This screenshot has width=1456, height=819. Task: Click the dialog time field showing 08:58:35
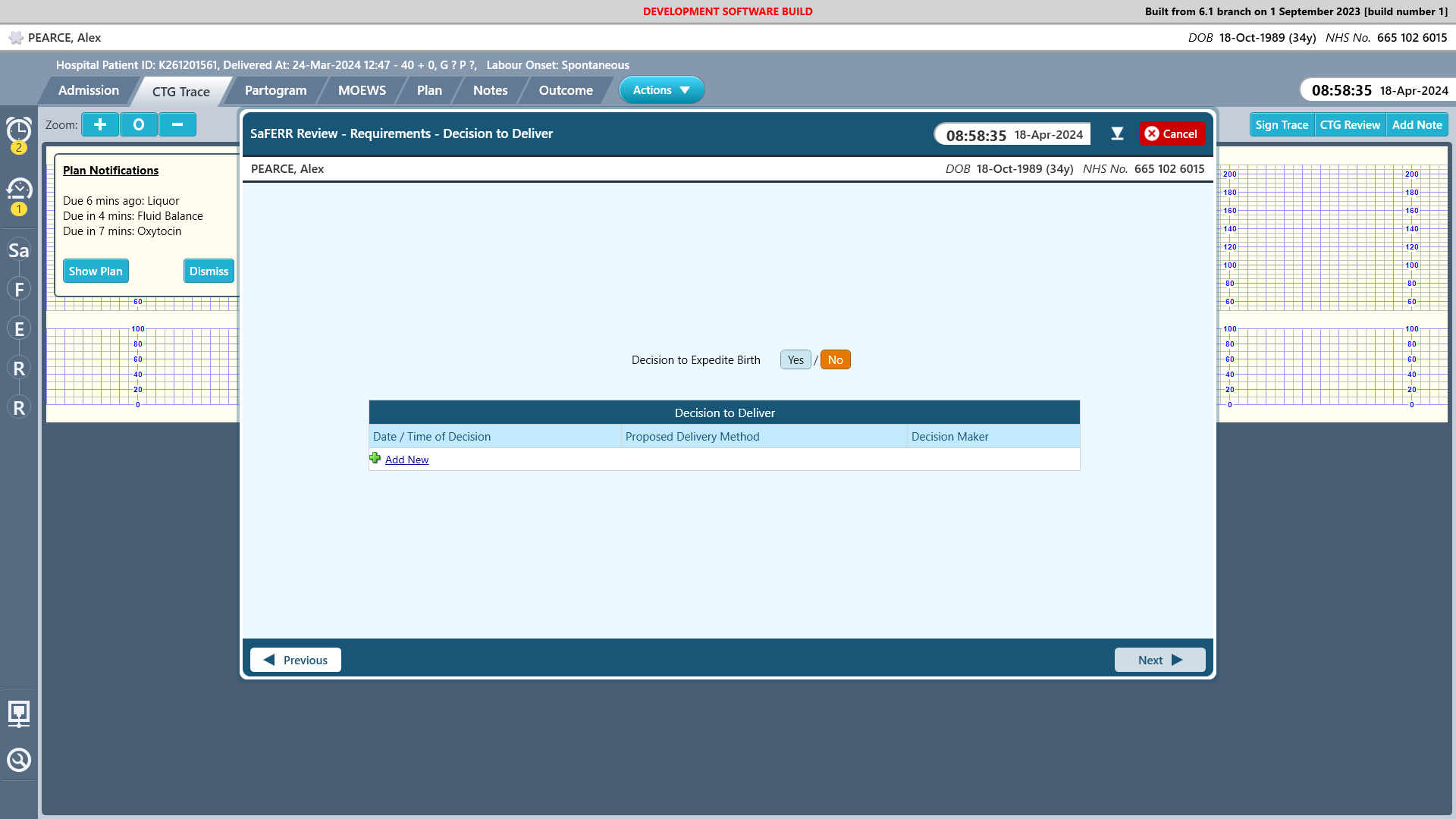(x=1014, y=134)
